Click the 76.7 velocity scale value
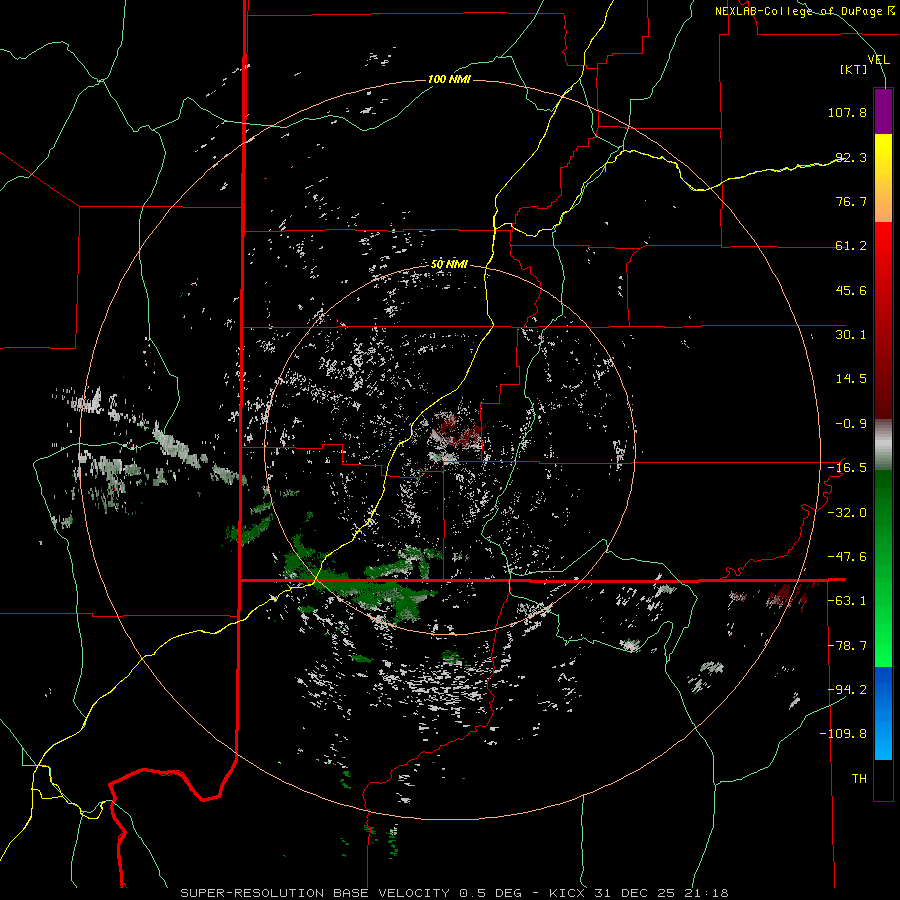The height and width of the screenshot is (900, 900). click(851, 201)
